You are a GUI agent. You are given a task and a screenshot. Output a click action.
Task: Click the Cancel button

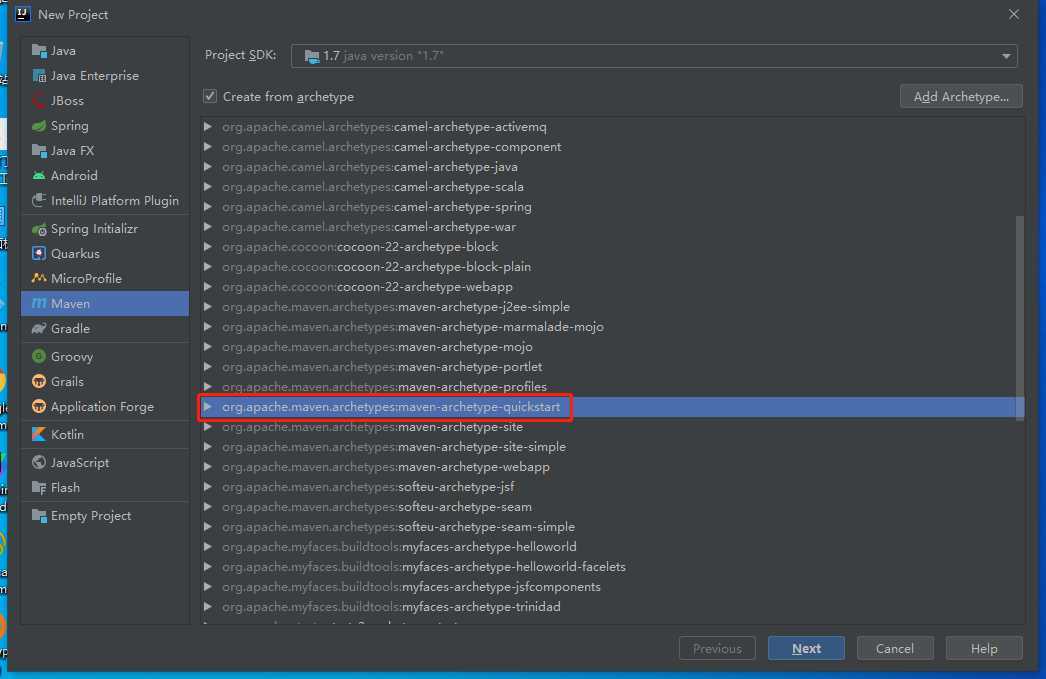[x=895, y=648]
